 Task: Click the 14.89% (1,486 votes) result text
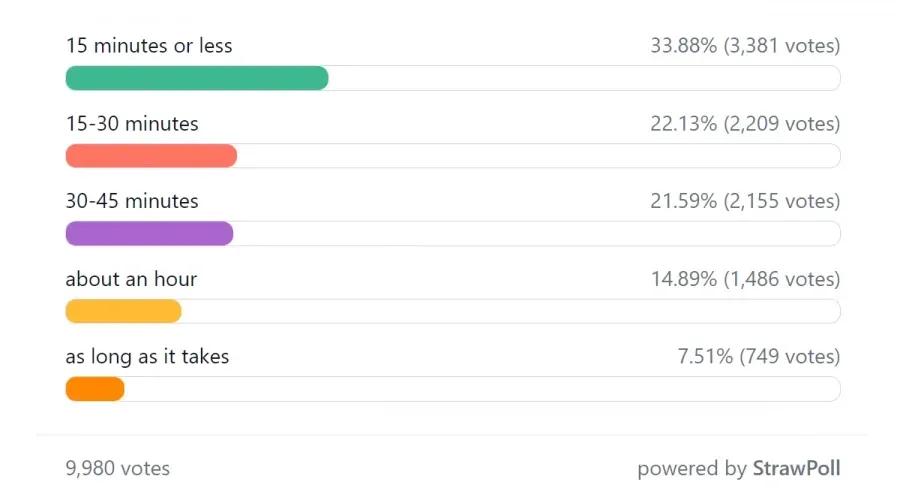(x=745, y=279)
